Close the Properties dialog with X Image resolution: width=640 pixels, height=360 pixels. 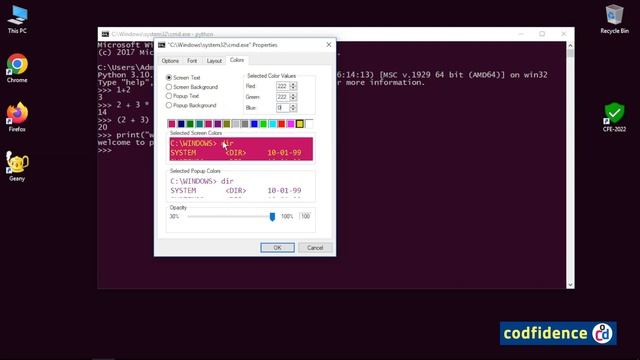point(329,44)
